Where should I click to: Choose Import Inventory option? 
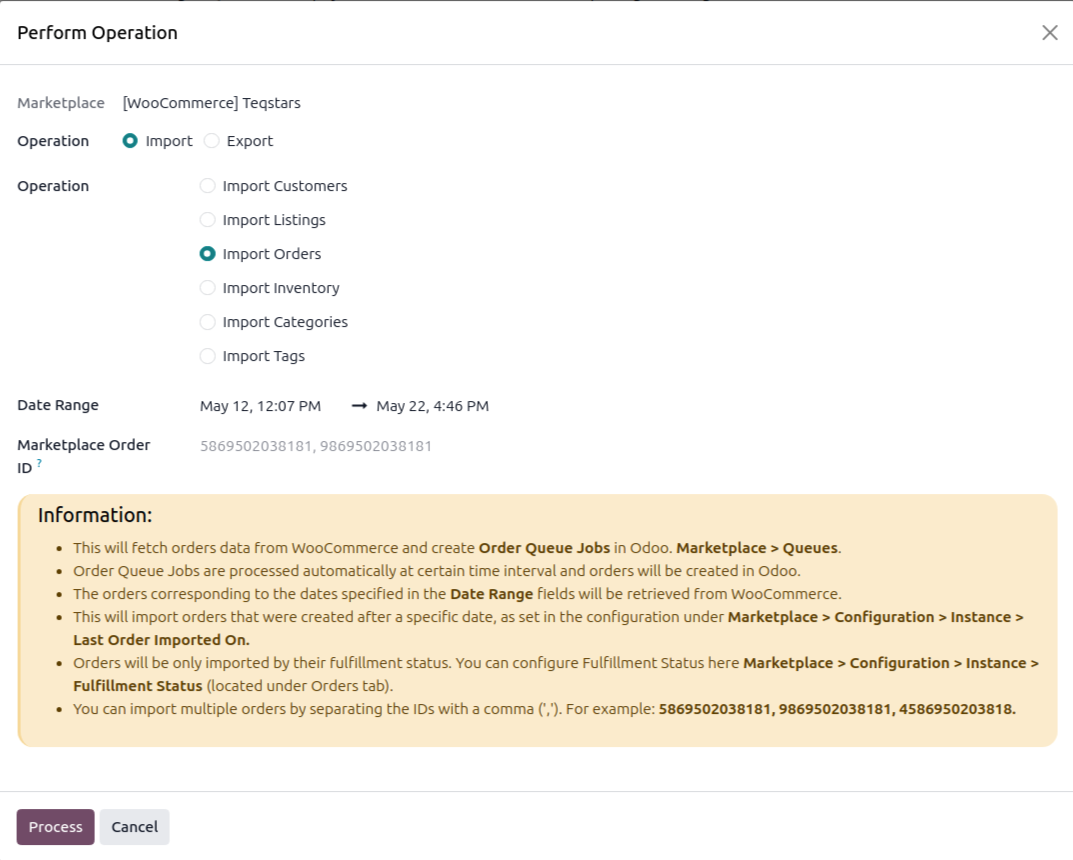[207, 288]
